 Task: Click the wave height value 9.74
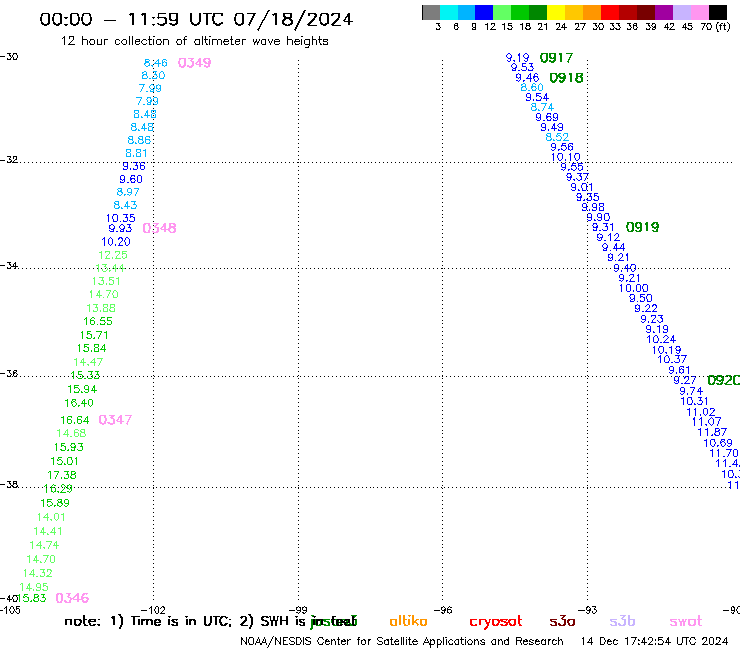pyautogui.click(x=691, y=391)
